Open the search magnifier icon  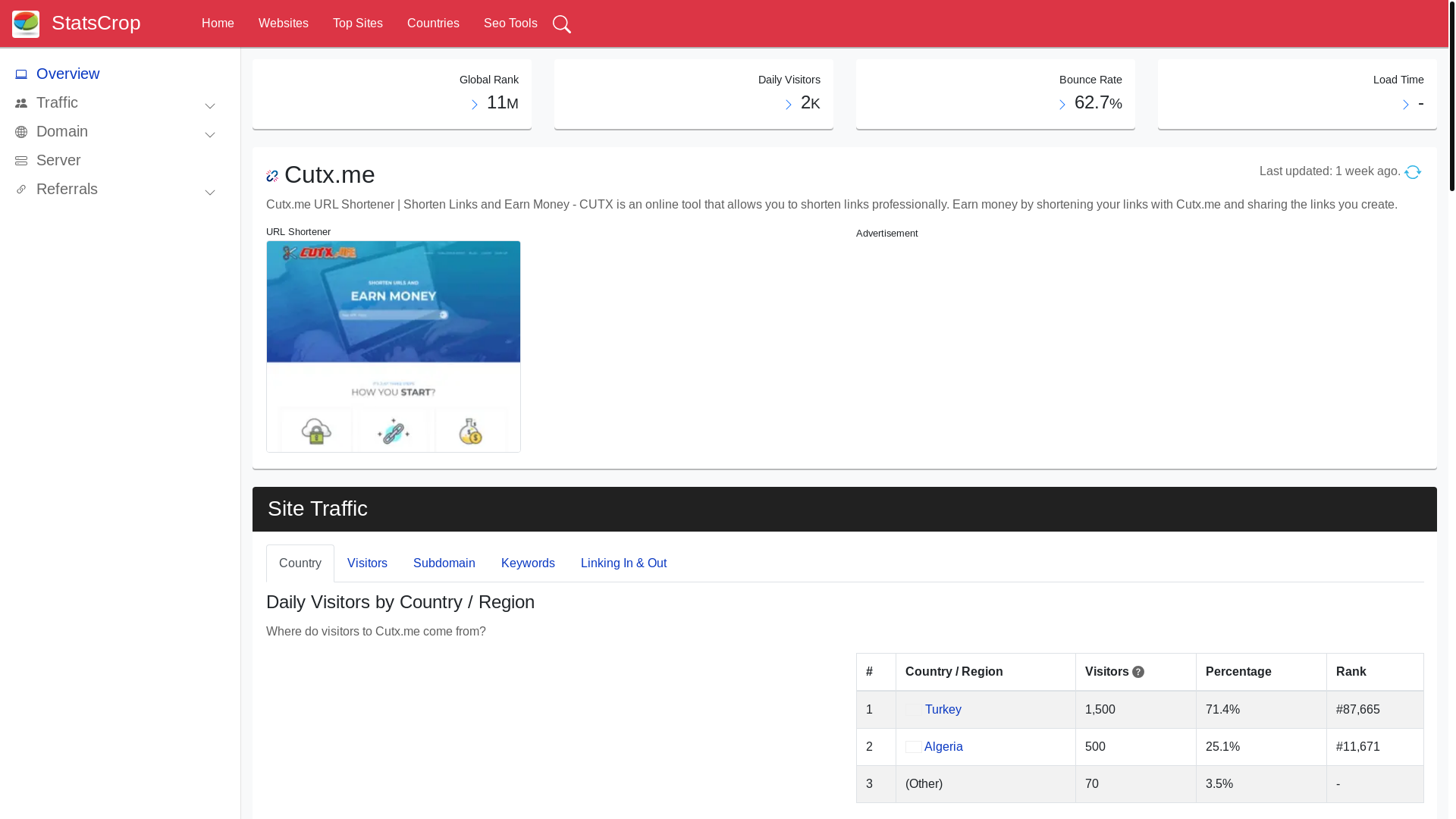[x=562, y=24]
